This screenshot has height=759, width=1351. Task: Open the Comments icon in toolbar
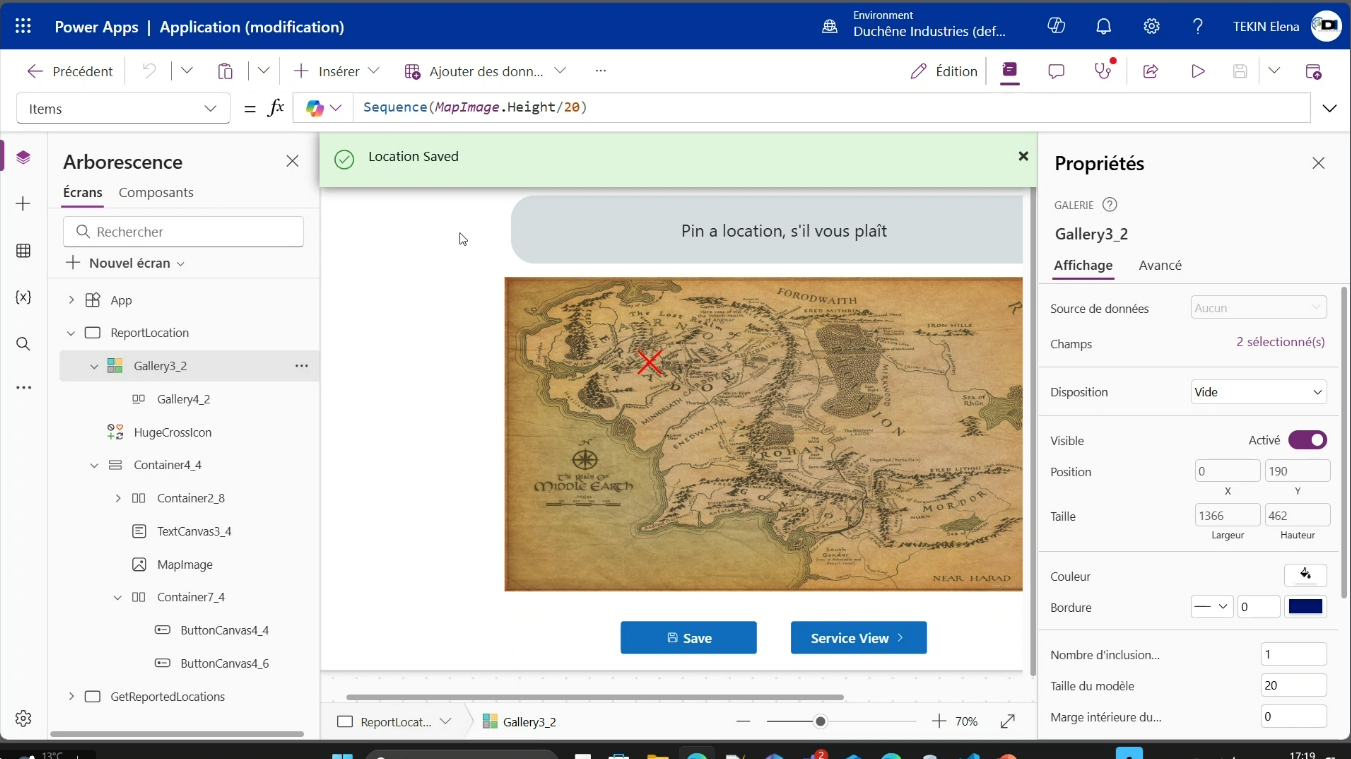[1056, 71]
